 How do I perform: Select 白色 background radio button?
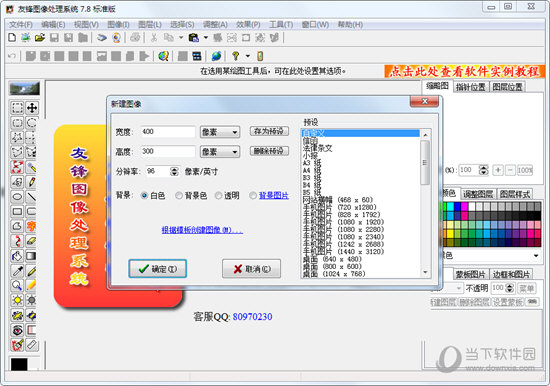point(144,195)
